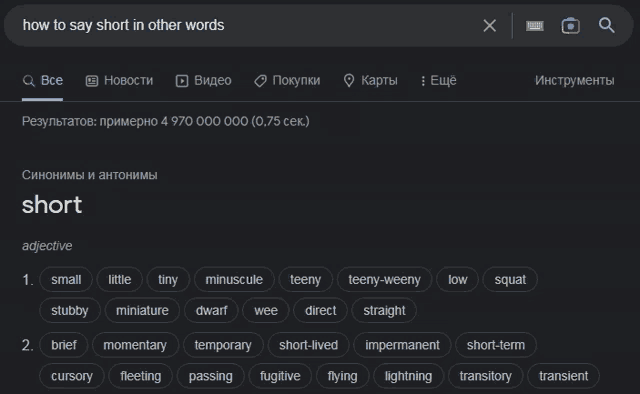640x394 pixels.
Task: Switch to the Видео tab
Action: [203, 80]
